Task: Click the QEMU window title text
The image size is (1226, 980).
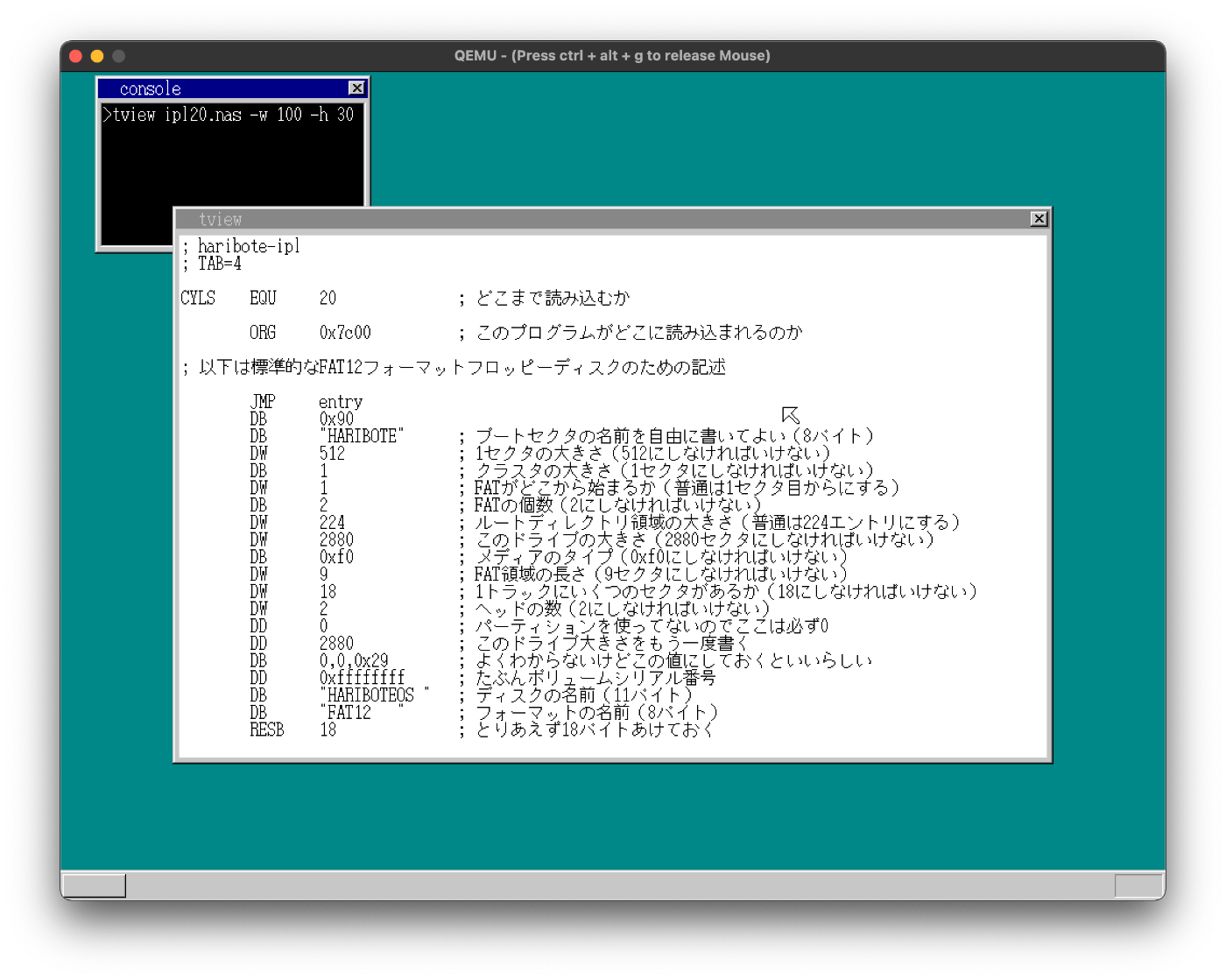Action: pyautogui.click(x=612, y=56)
